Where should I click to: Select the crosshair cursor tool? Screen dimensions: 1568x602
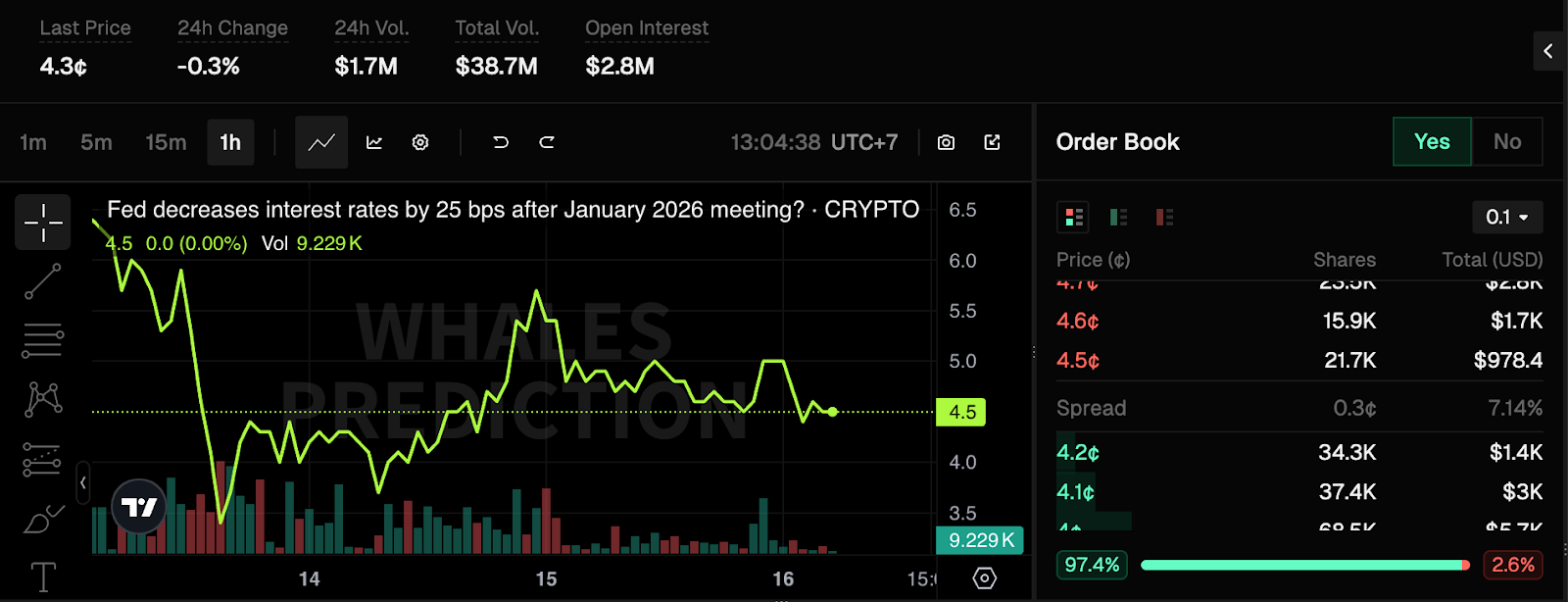click(42, 223)
